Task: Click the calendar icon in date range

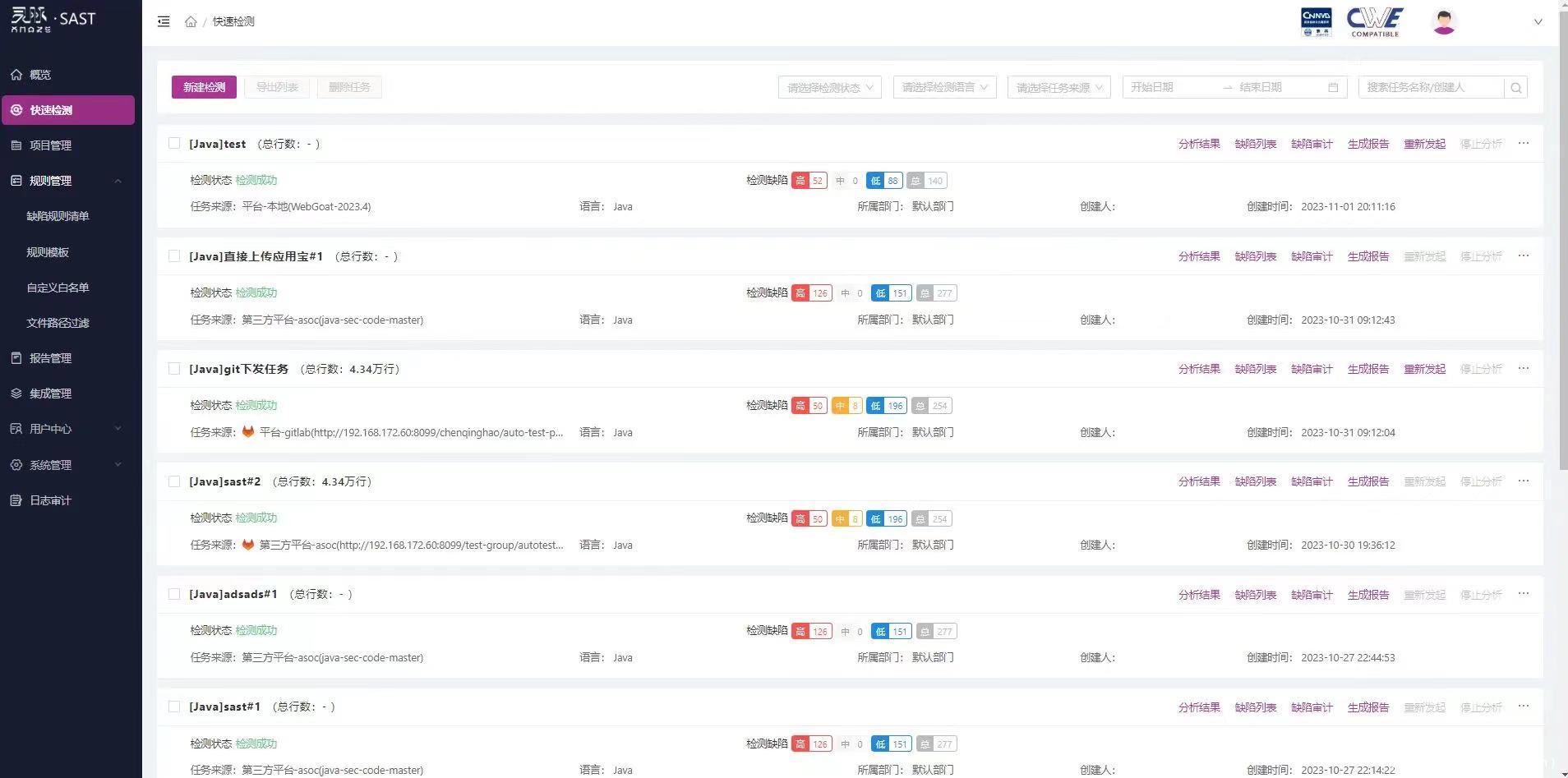Action: click(1333, 88)
